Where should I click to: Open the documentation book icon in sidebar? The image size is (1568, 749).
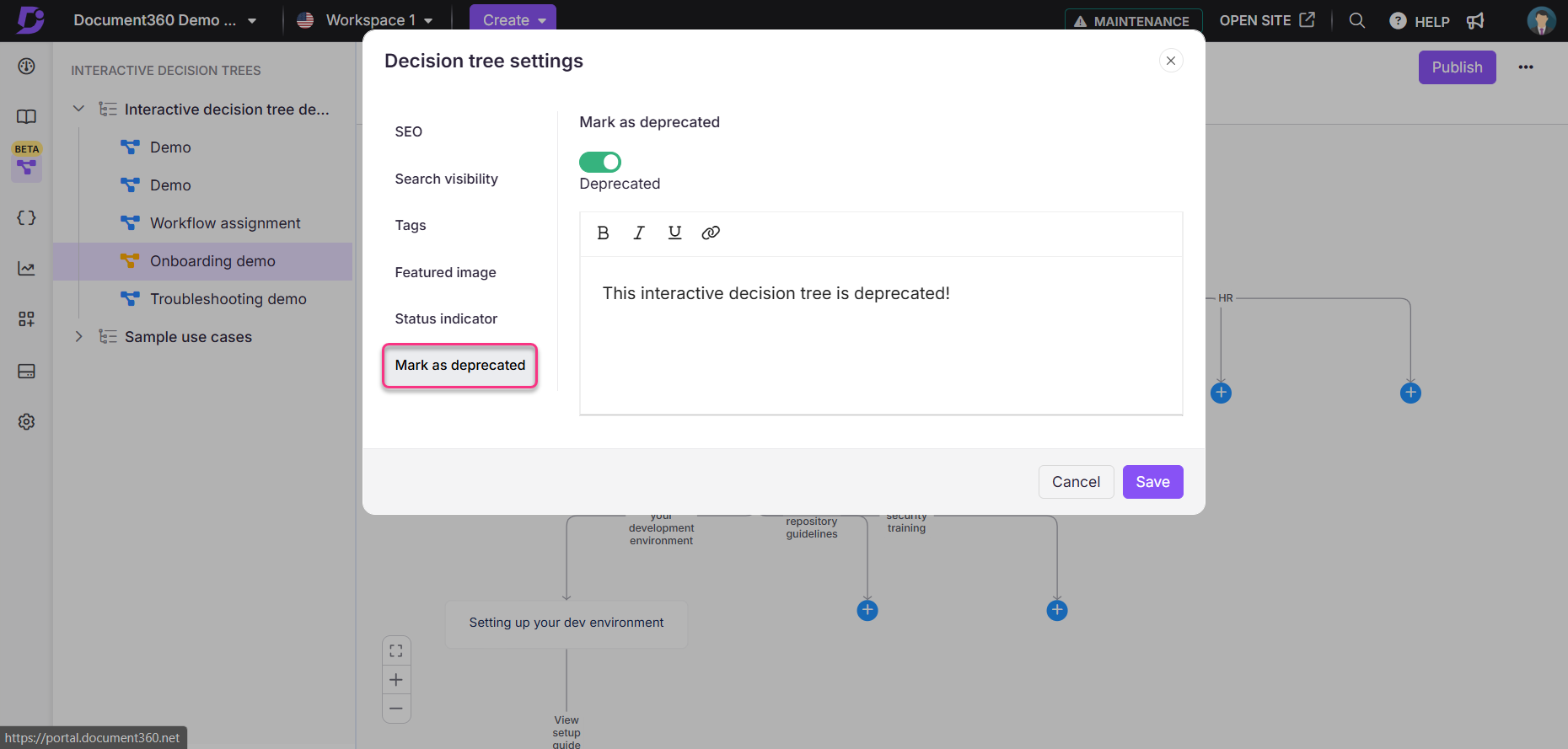(27, 116)
